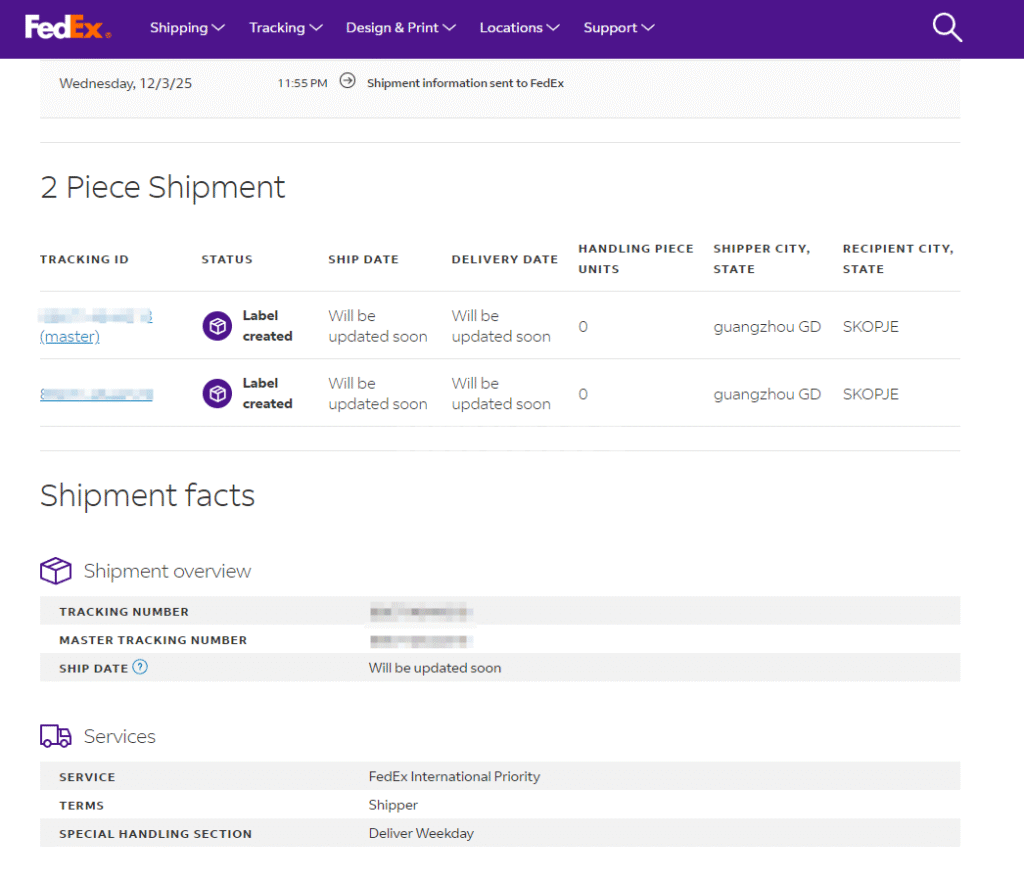Expand the Tracking dropdown menu
This screenshot has height=882, width=1024.
tap(285, 28)
